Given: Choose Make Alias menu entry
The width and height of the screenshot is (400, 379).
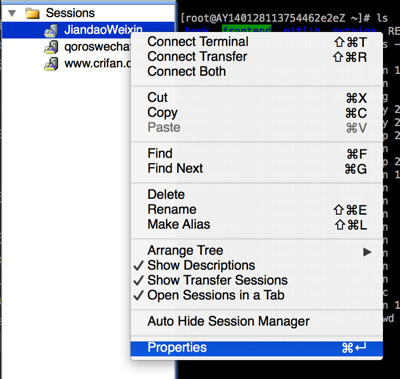Looking at the screenshot, I should (257, 224).
